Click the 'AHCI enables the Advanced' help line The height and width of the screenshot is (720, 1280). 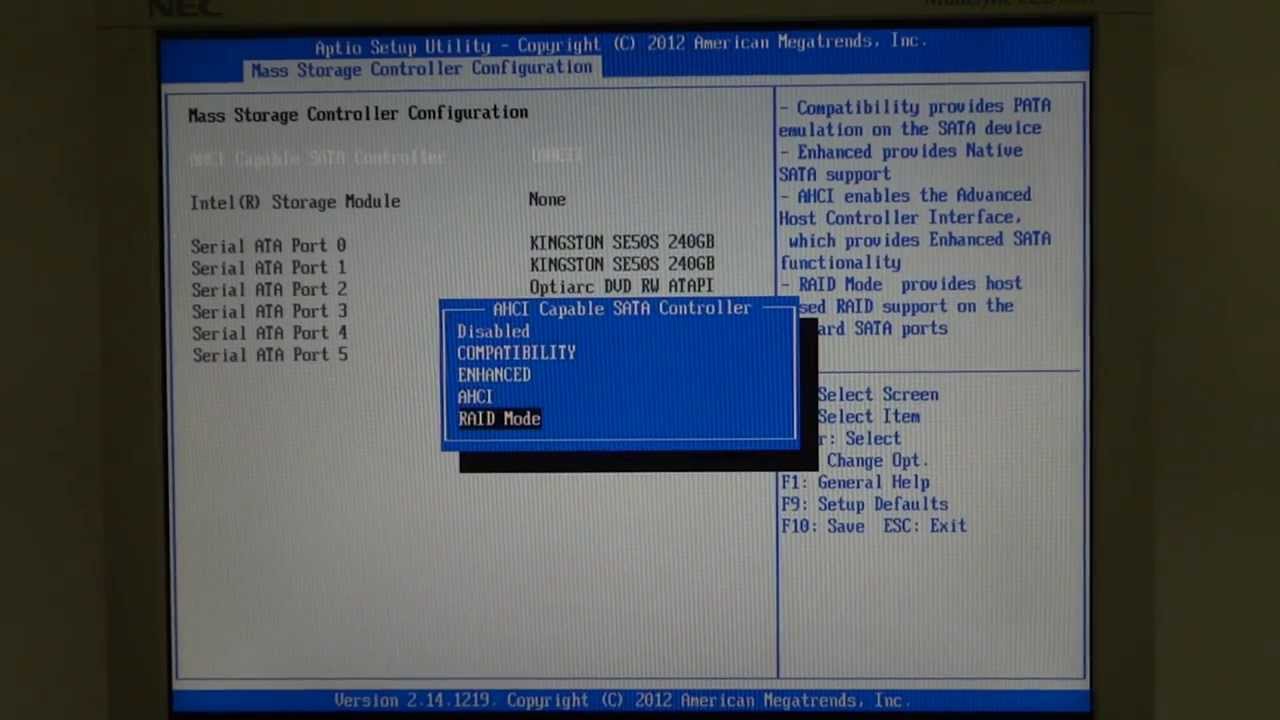click(x=905, y=196)
